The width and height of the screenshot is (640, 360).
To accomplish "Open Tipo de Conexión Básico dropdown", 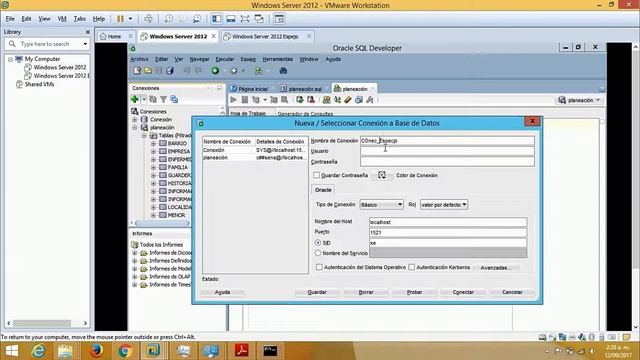I will click(x=382, y=204).
